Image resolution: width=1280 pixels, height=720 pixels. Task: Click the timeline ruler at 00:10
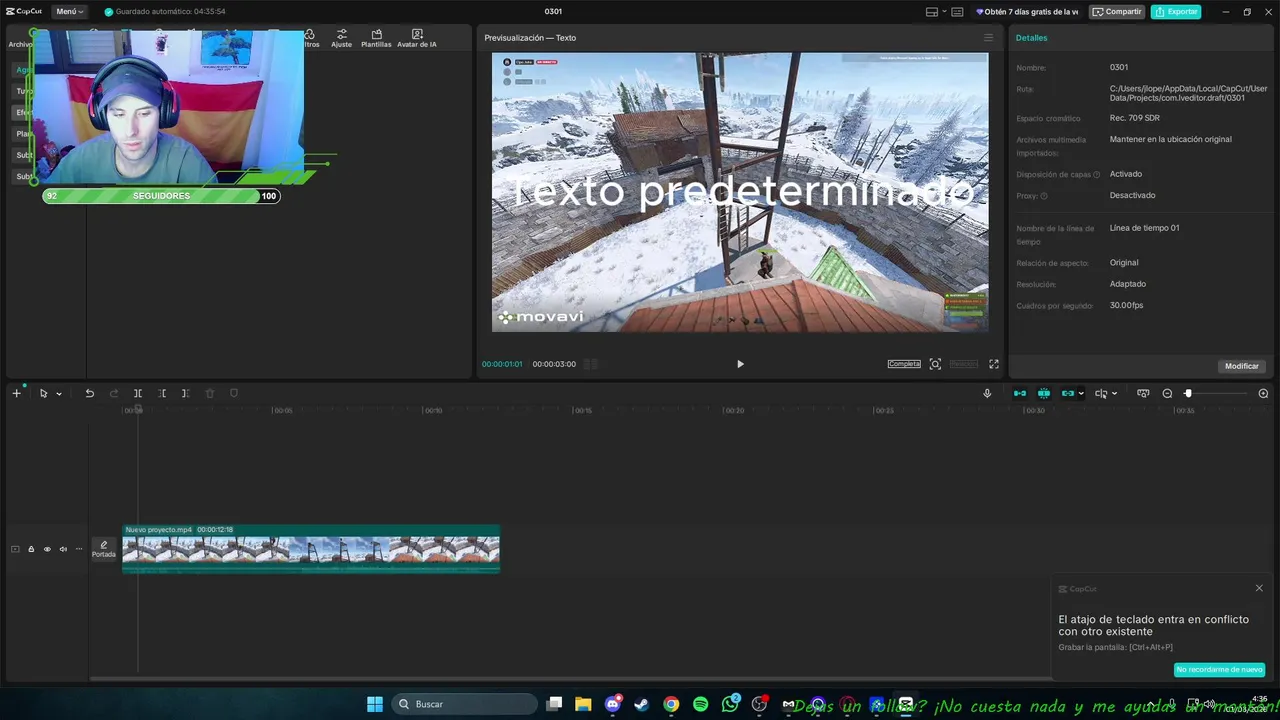click(433, 410)
